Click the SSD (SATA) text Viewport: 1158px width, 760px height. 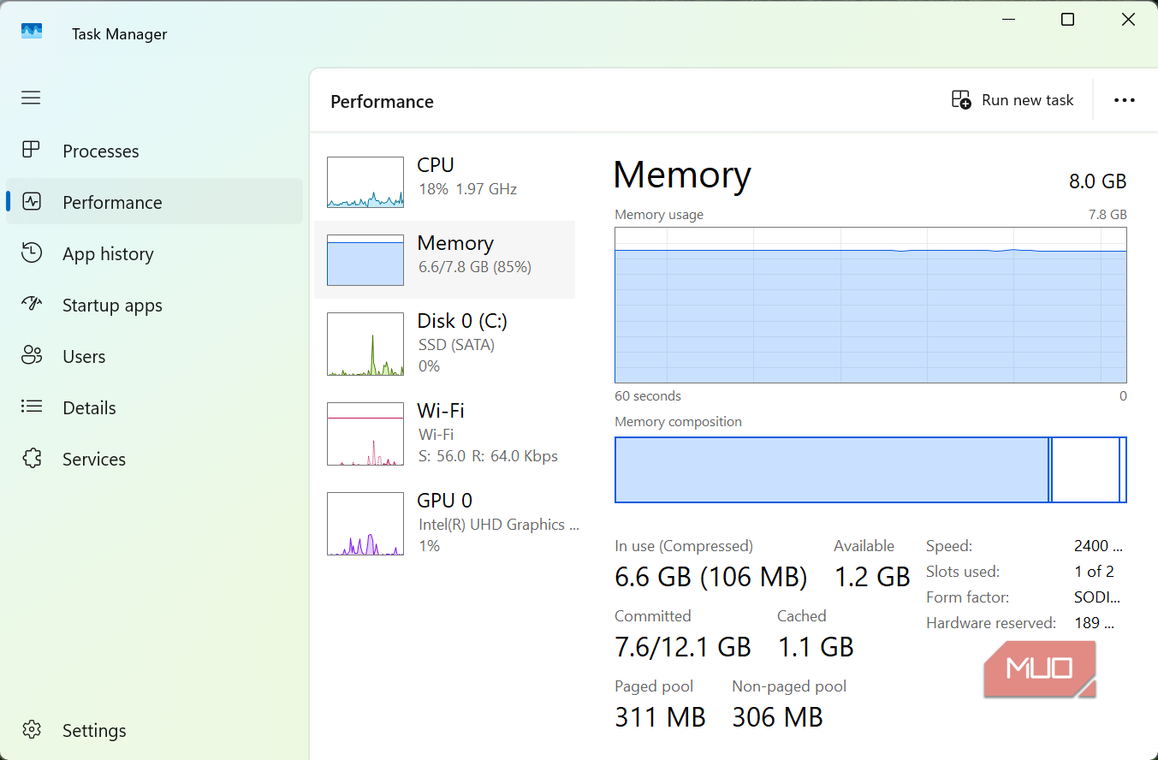coord(456,345)
